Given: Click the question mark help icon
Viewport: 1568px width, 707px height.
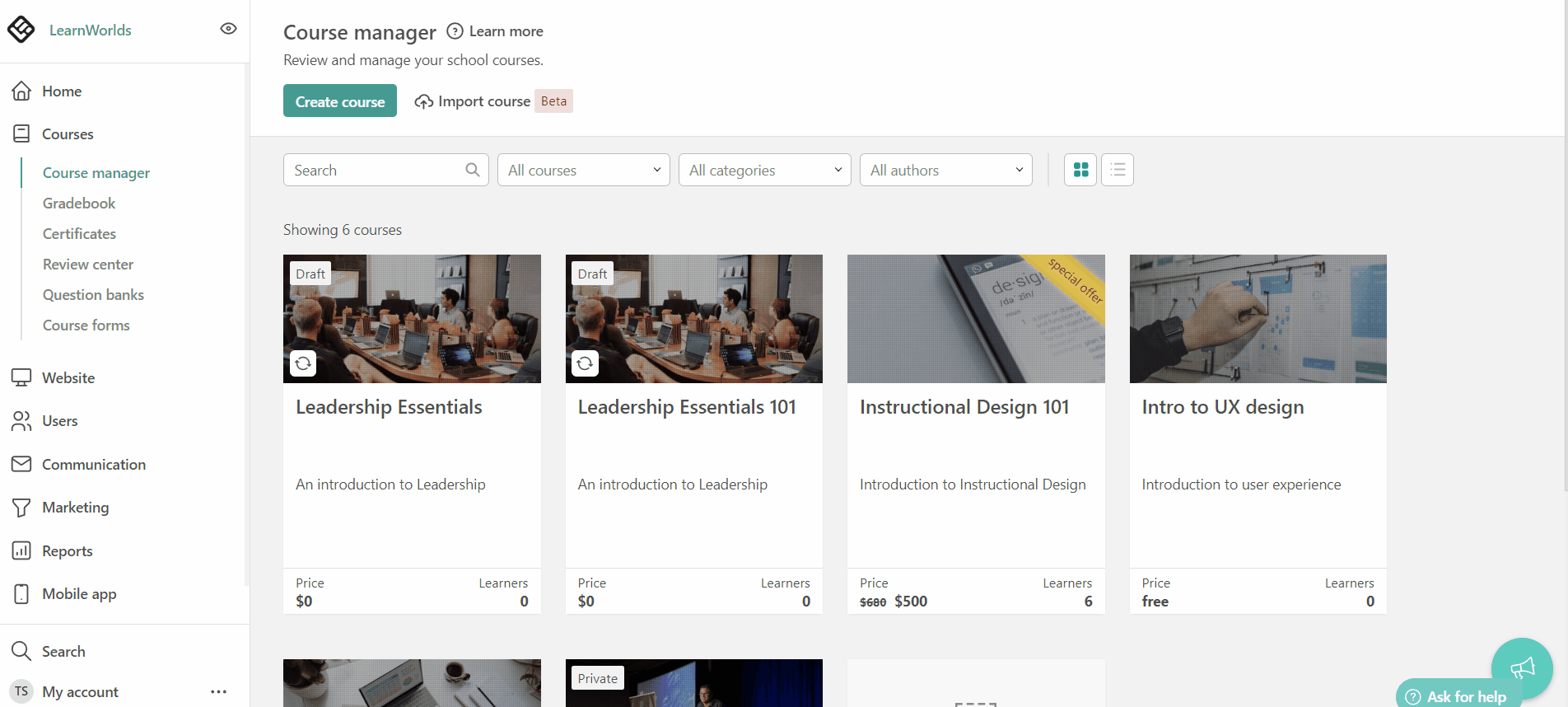Looking at the screenshot, I should coord(455,31).
